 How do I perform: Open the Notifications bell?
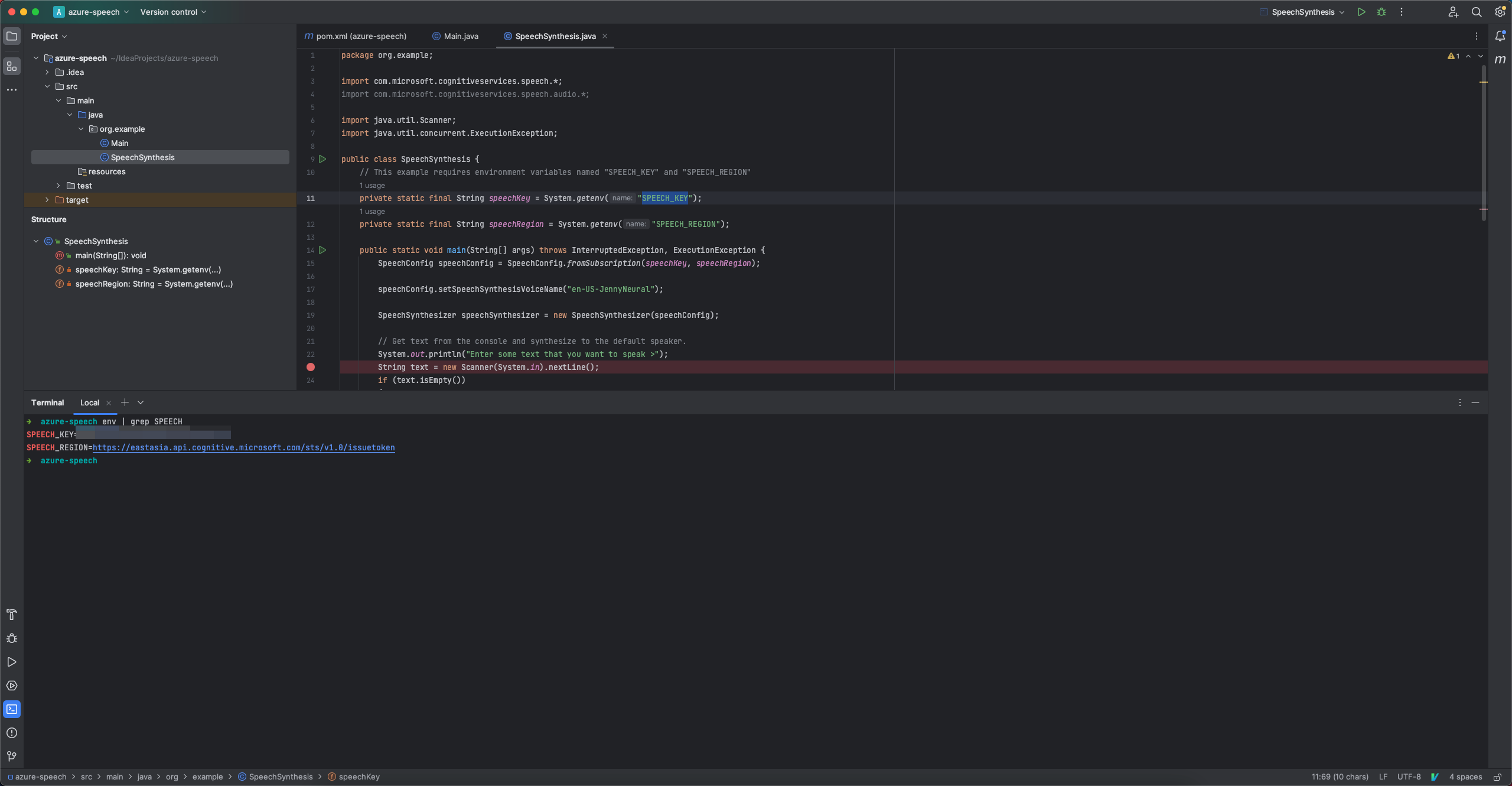click(1500, 35)
